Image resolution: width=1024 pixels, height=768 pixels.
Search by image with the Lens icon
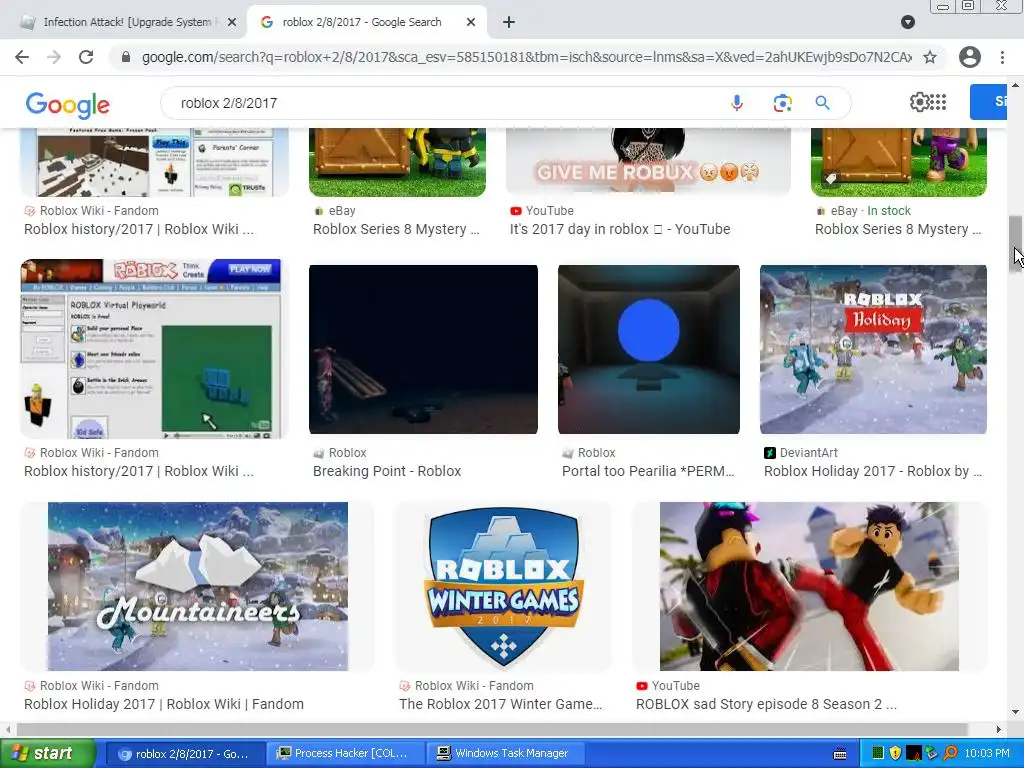click(x=782, y=103)
